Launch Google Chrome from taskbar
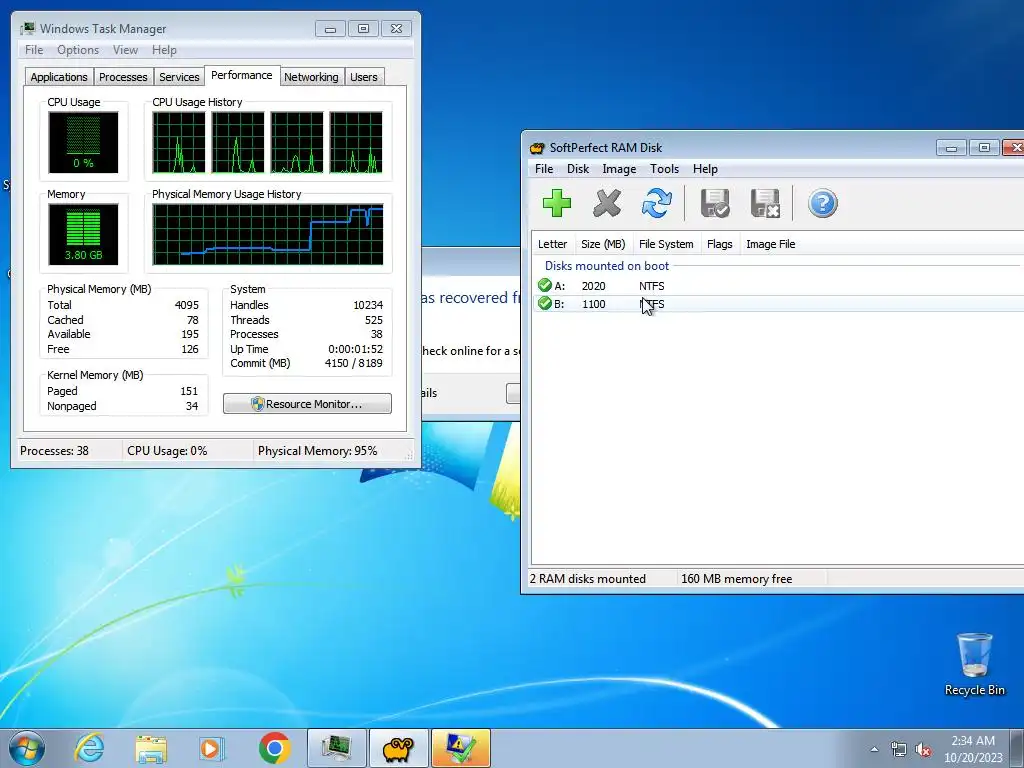The image size is (1024, 768). click(x=274, y=748)
